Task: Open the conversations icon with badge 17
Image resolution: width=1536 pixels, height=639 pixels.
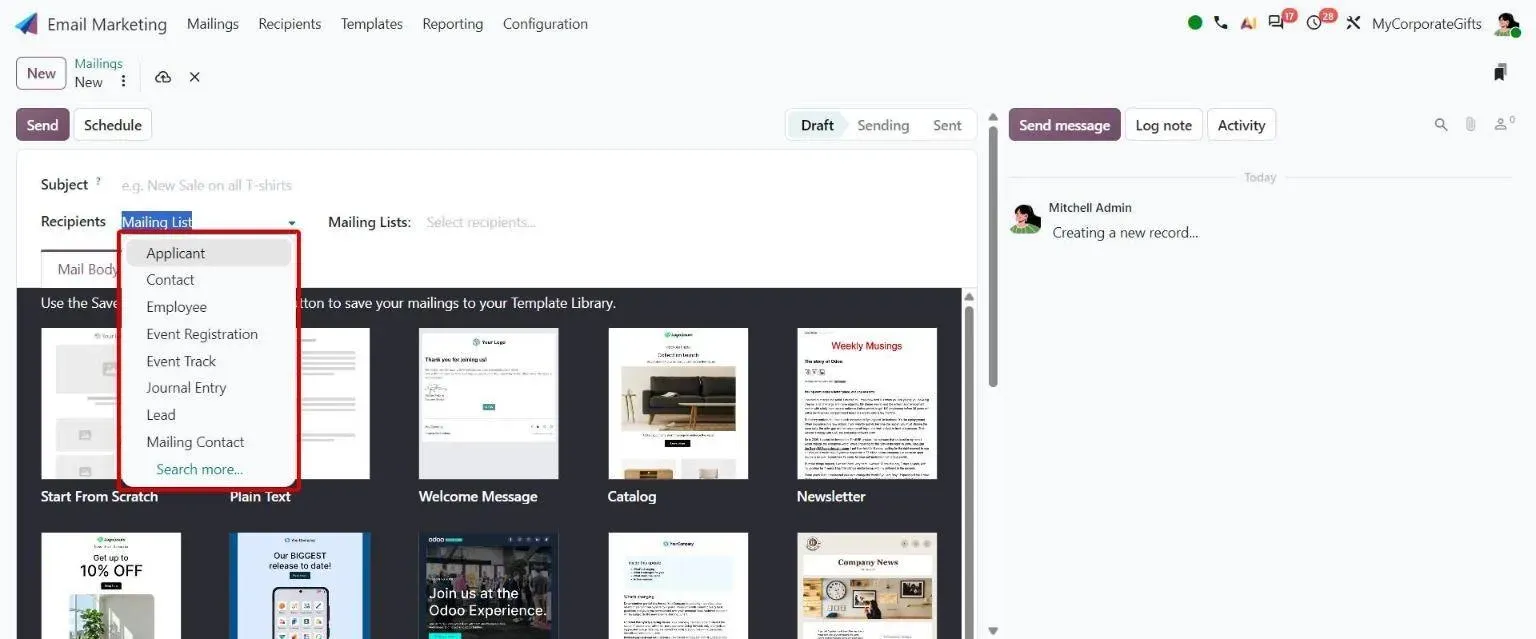Action: tap(1277, 23)
